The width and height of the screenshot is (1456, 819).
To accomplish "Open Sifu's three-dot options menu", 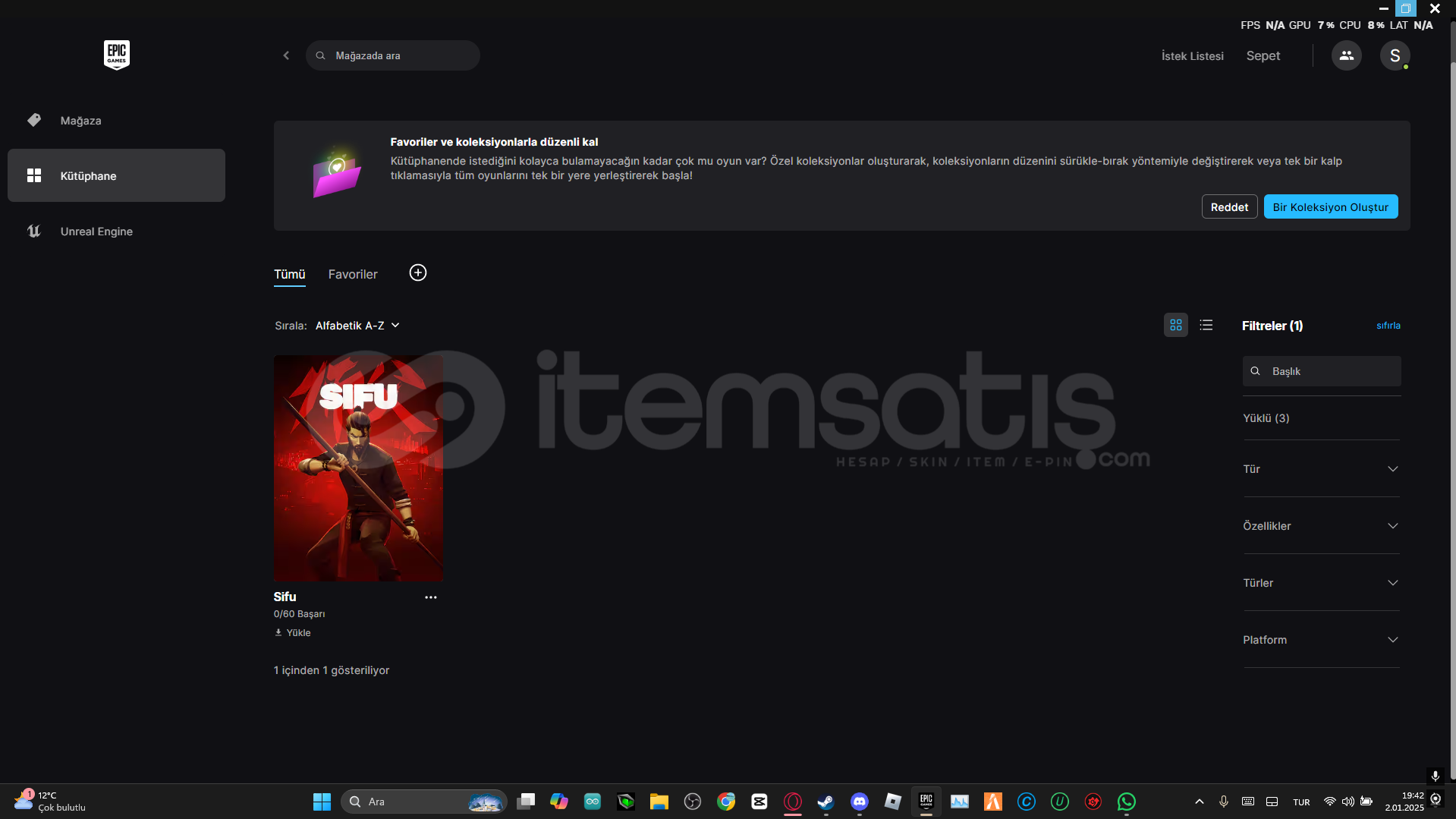I will click(430, 597).
